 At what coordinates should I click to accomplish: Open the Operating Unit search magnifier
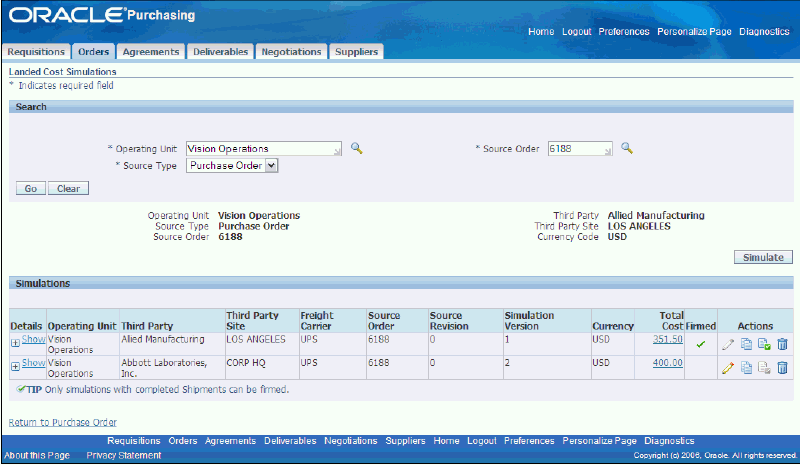click(x=357, y=149)
